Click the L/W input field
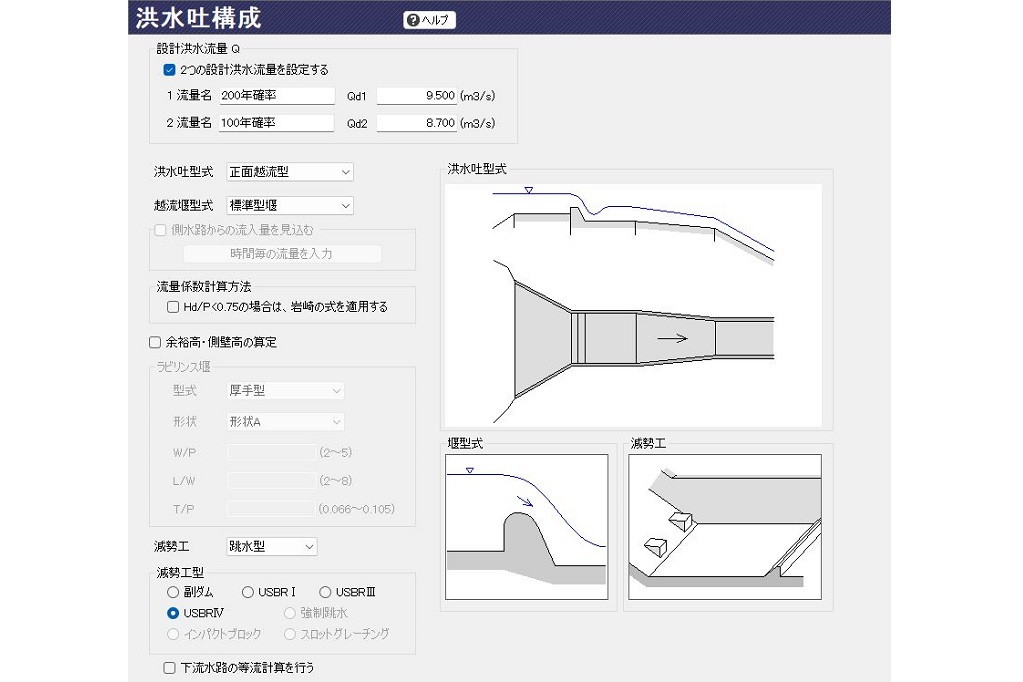Screen dimensions: 1023x682 click(271, 481)
